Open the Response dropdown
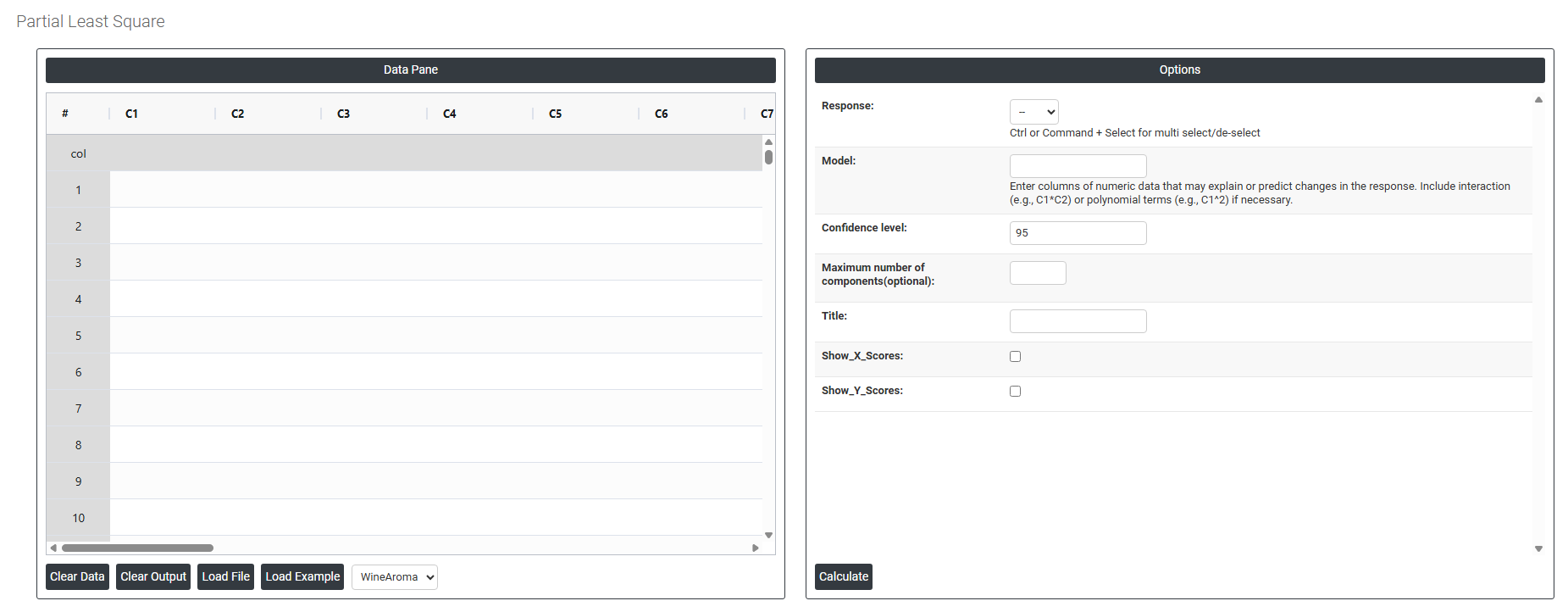 point(1033,112)
